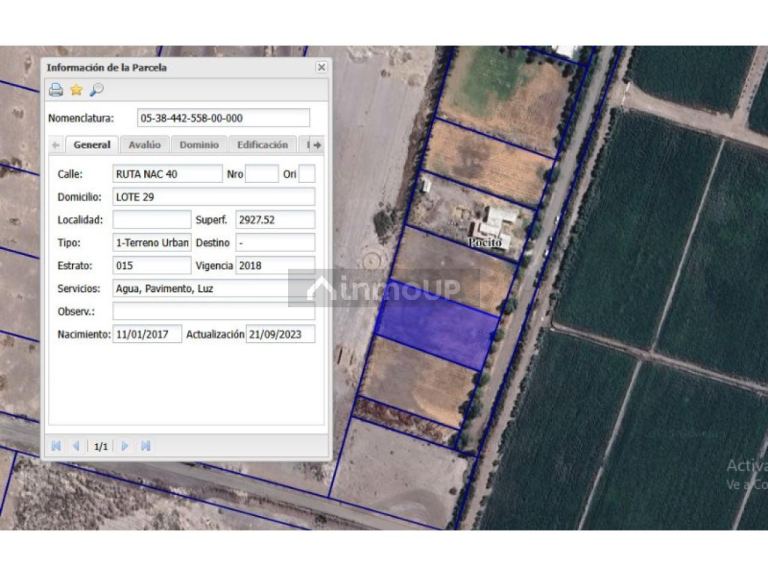Click the Información de la Parcela title
This screenshot has height=576, width=768.
(107, 68)
